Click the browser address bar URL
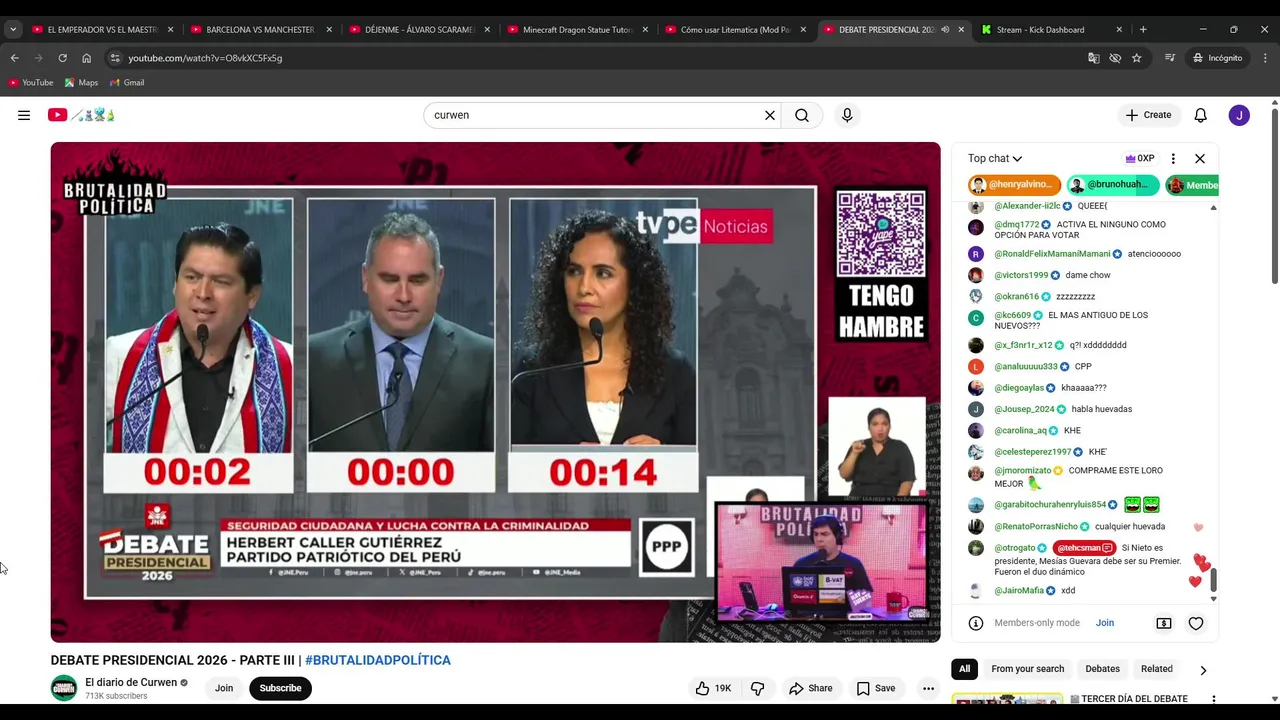 coord(205,58)
